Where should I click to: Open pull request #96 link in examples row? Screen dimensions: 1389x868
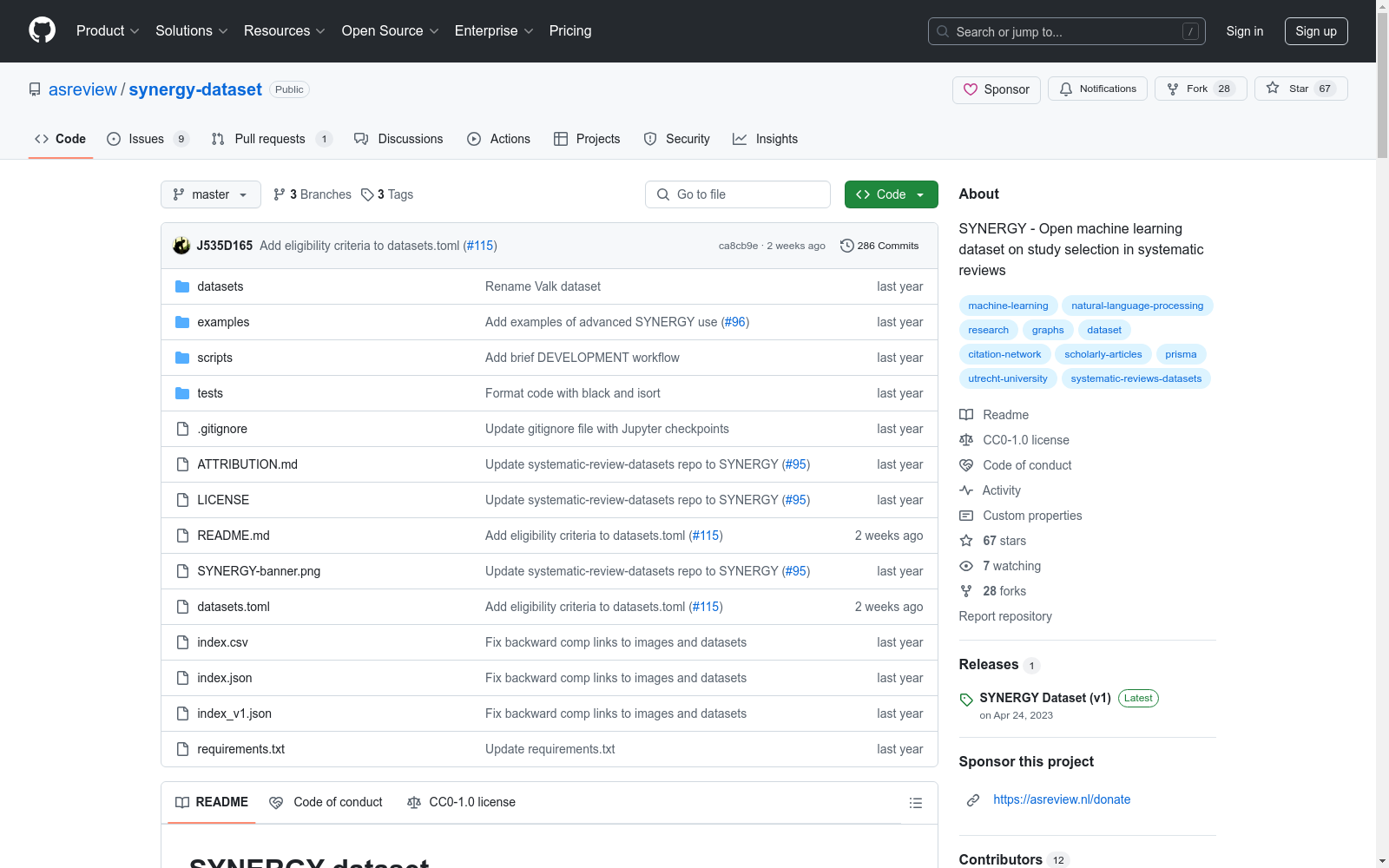click(735, 322)
